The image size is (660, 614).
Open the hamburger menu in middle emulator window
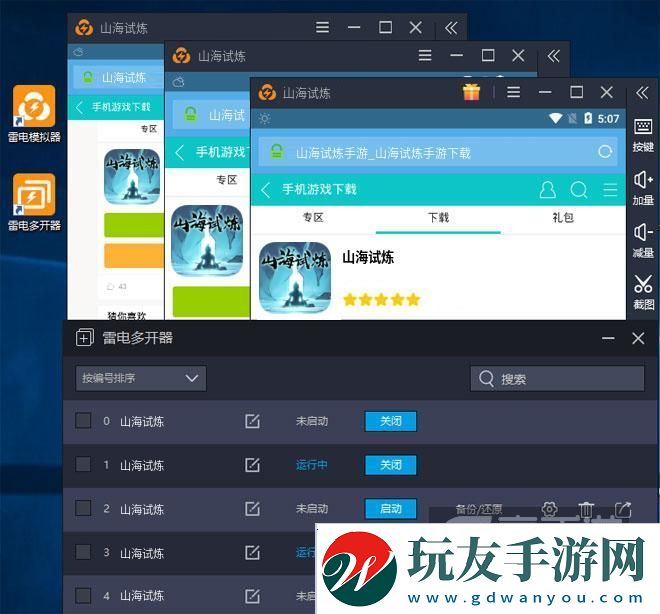coord(425,55)
